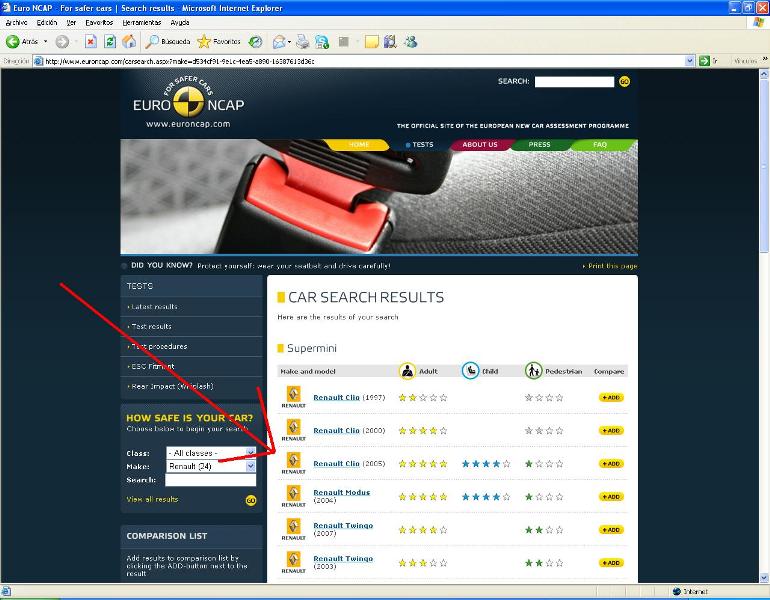Expand the Make dropdown showing Renault
The image size is (770, 600).
point(251,466)
